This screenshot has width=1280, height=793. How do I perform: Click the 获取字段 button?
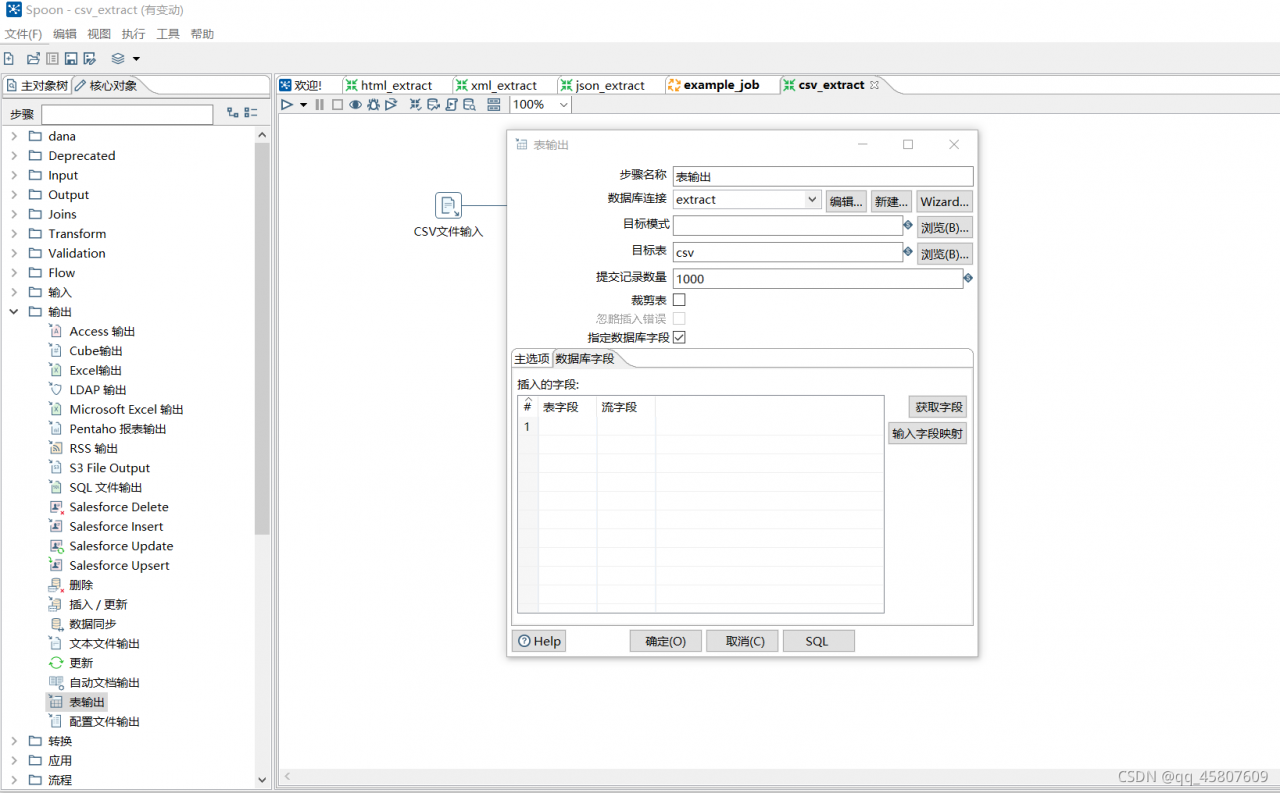(x=939, y=407)
